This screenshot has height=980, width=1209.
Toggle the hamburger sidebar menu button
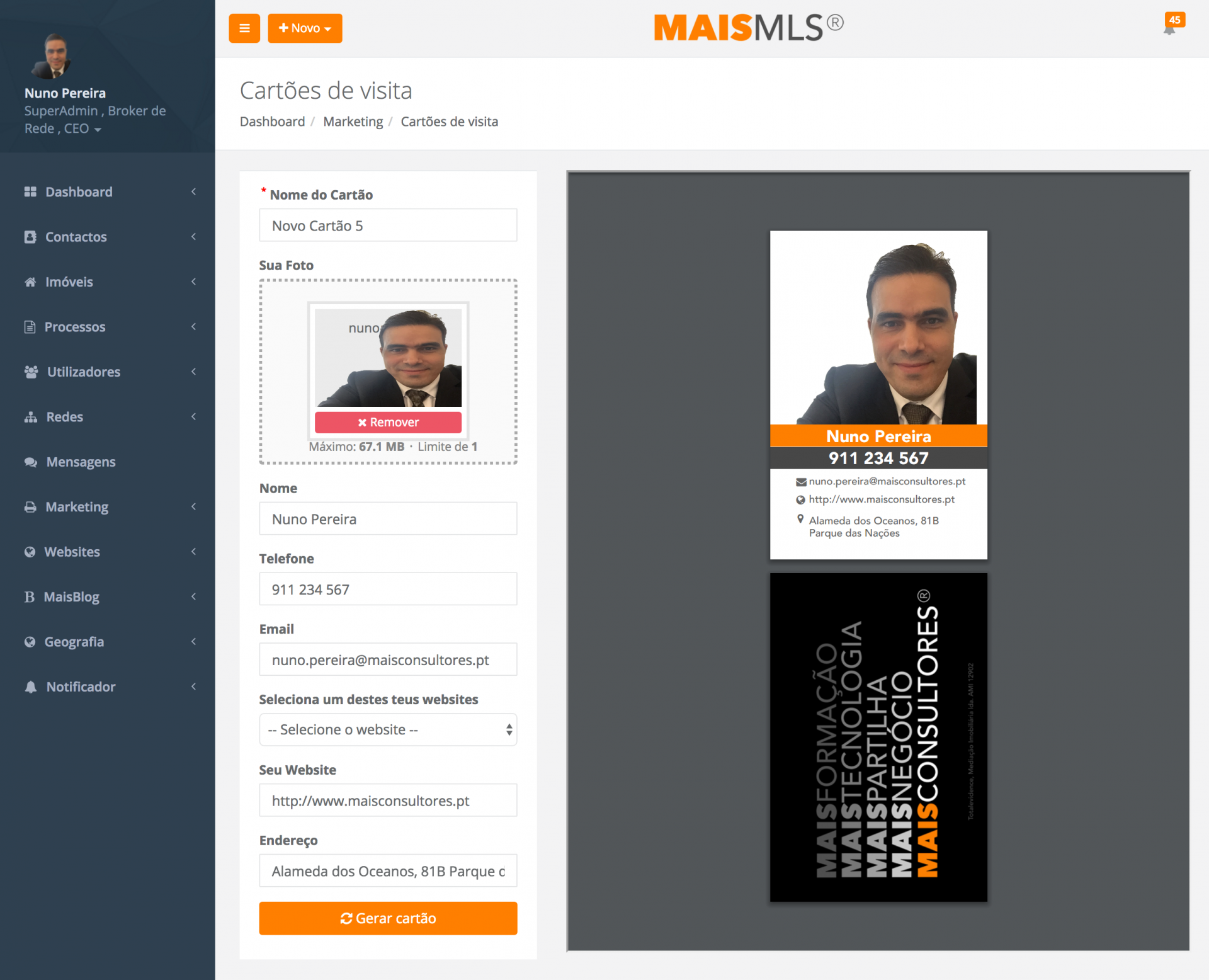[244, 28]
